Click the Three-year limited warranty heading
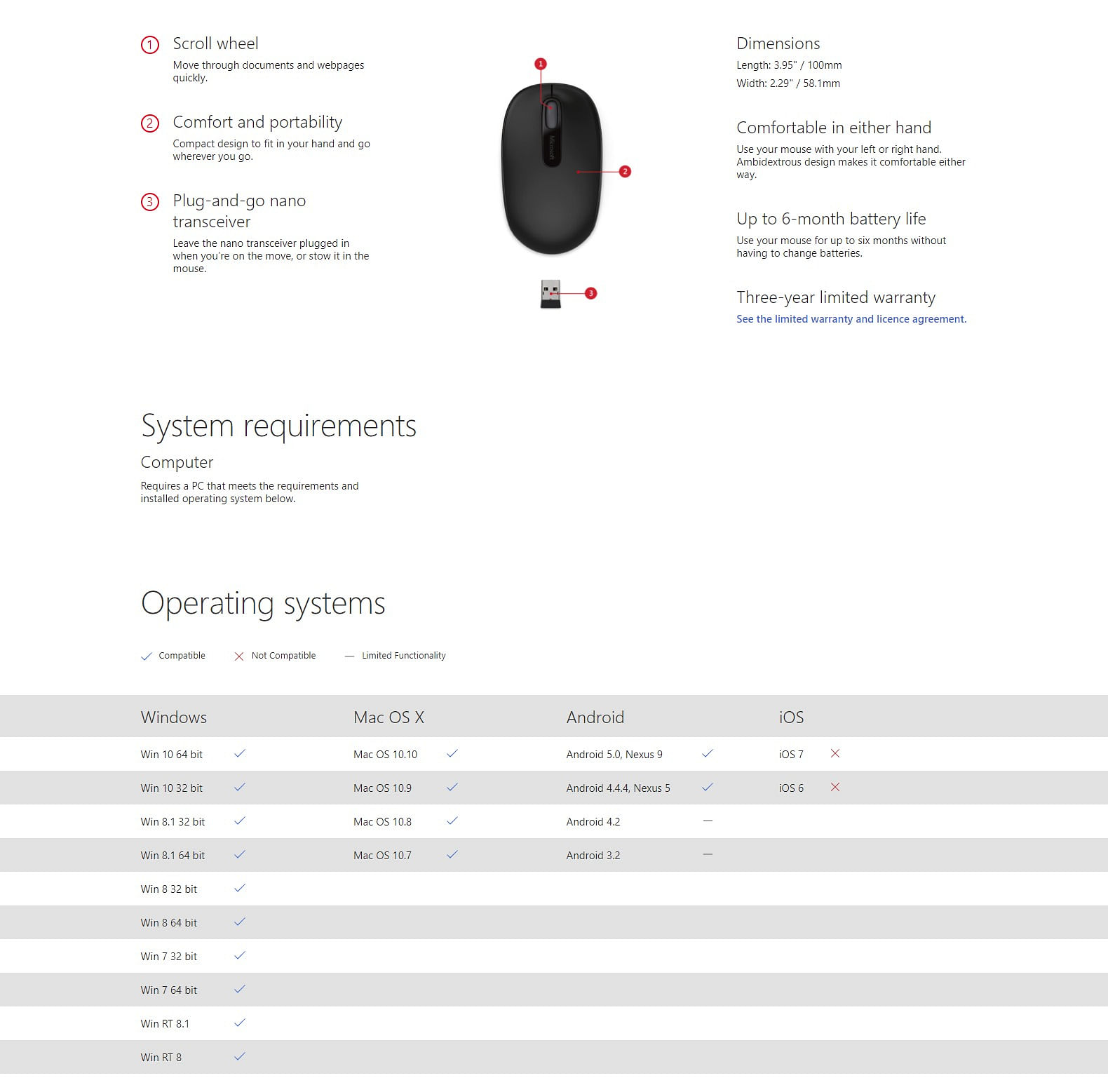 click(x=836, y=297)
